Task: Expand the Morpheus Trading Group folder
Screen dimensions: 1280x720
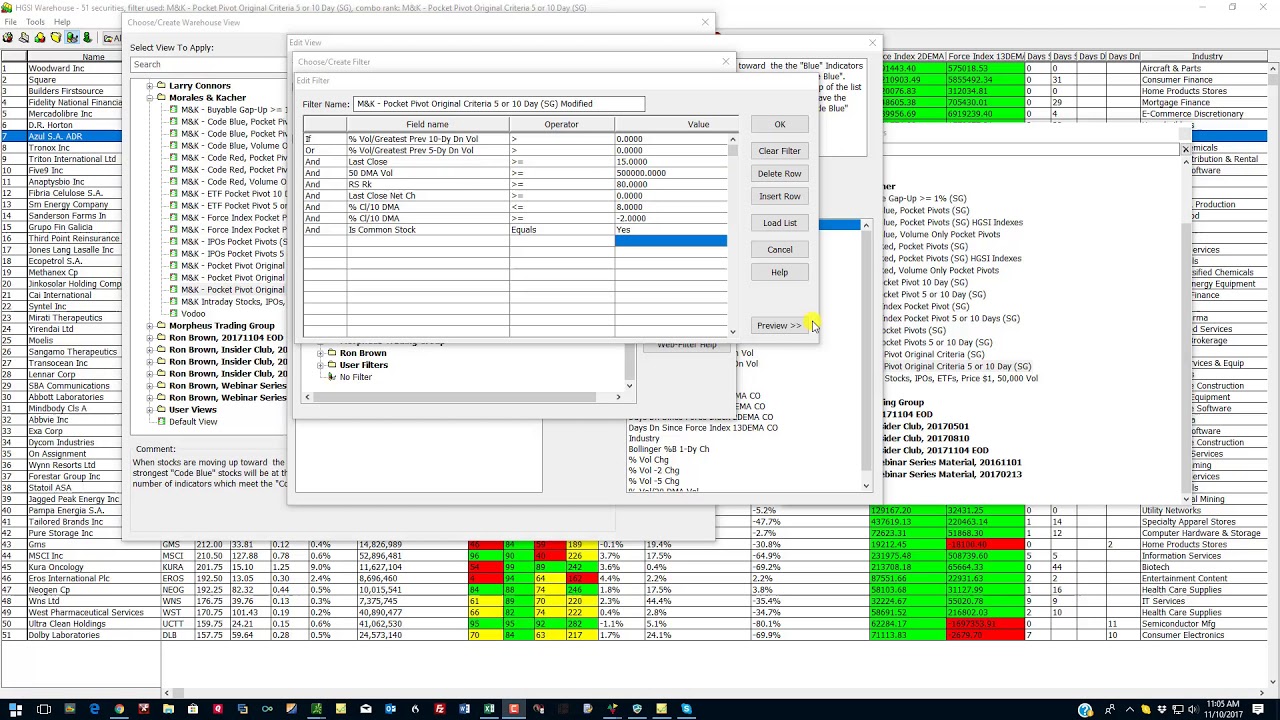Action: point(149,326)
